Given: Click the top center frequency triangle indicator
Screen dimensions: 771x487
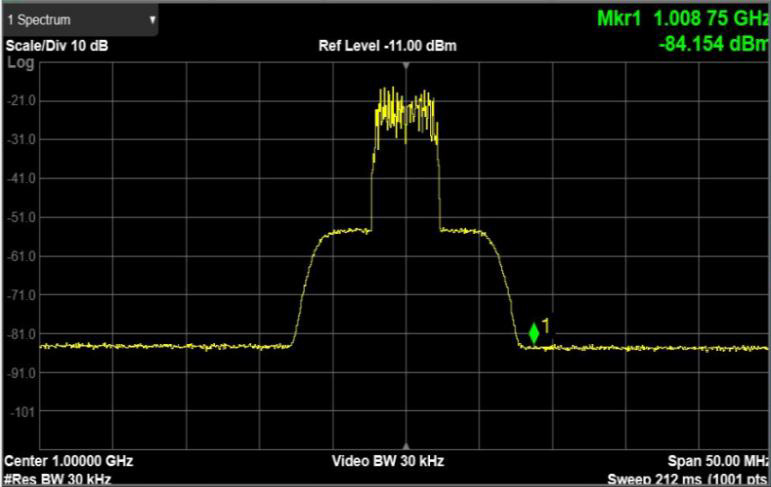Looking at the screenshot, I should (x=405, y=65).
